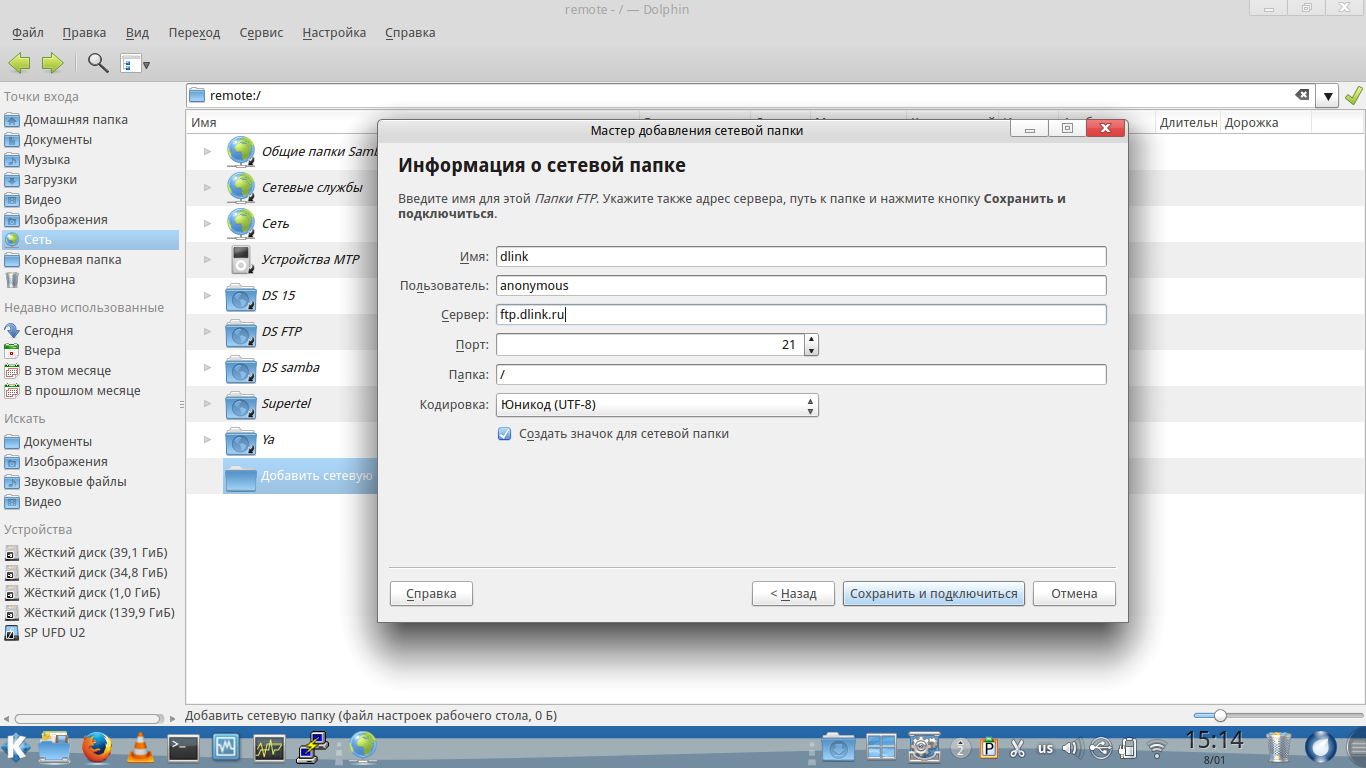Confirm the location with the green checkmark
Image resolution: width=1366 pixels, height=768 pixels.
point(1354,96)
